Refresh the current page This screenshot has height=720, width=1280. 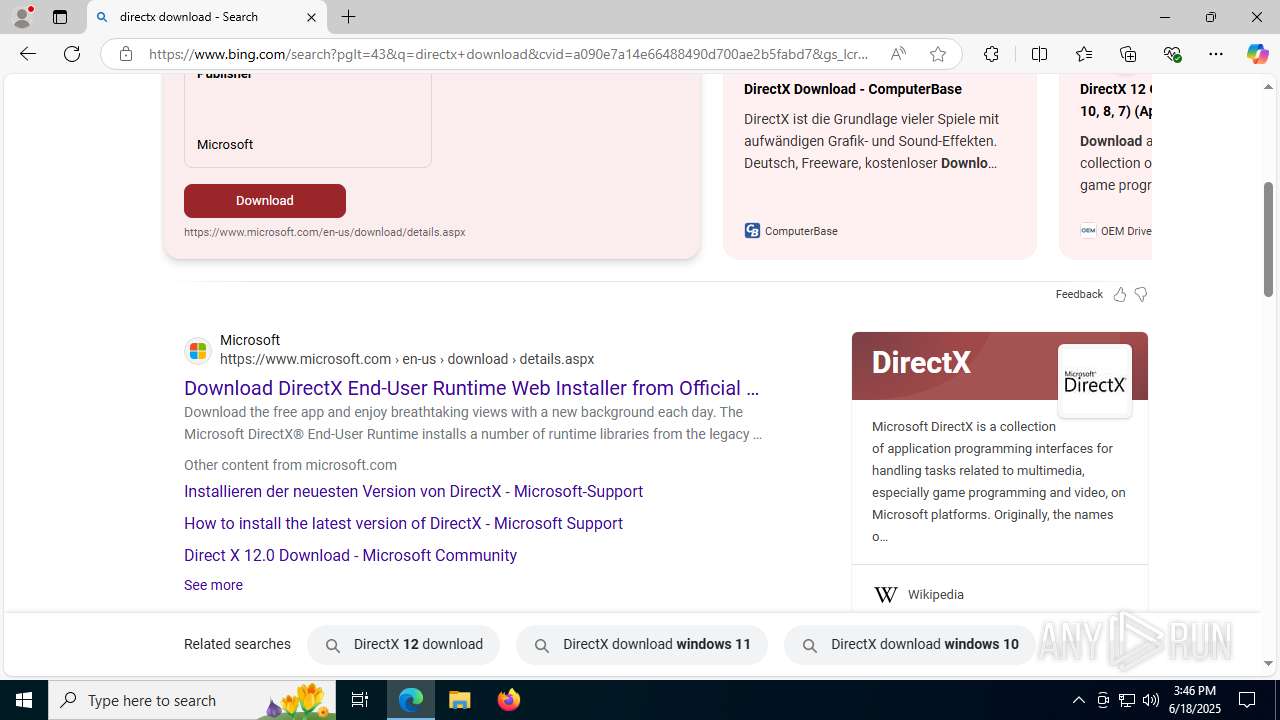coord(72,54)
